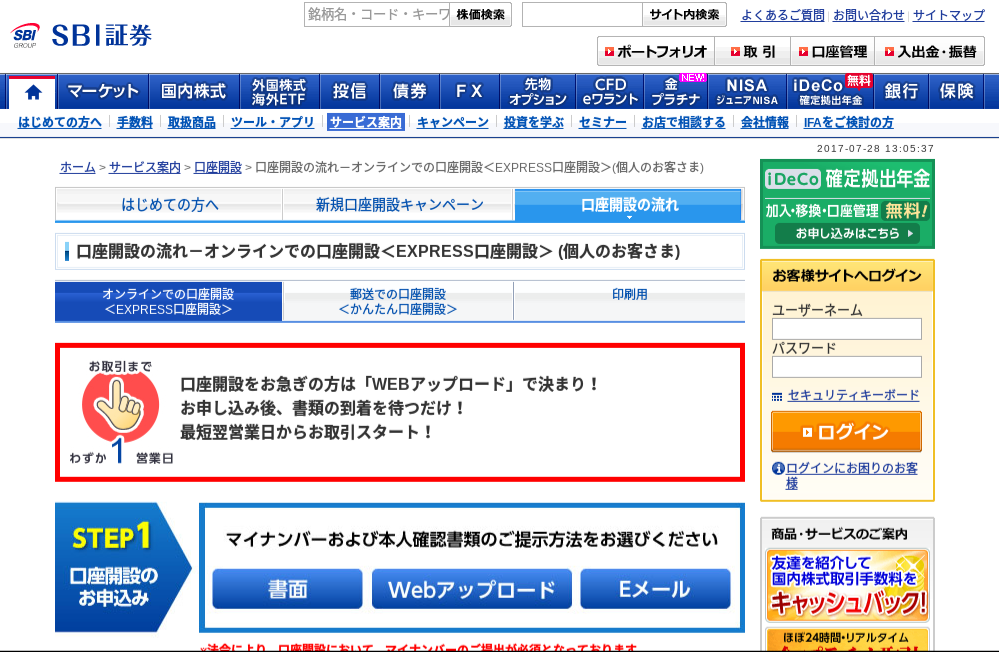Click the セキュリティキーボード link text
The width and height of the screenshot is (999, 652).
853,395
